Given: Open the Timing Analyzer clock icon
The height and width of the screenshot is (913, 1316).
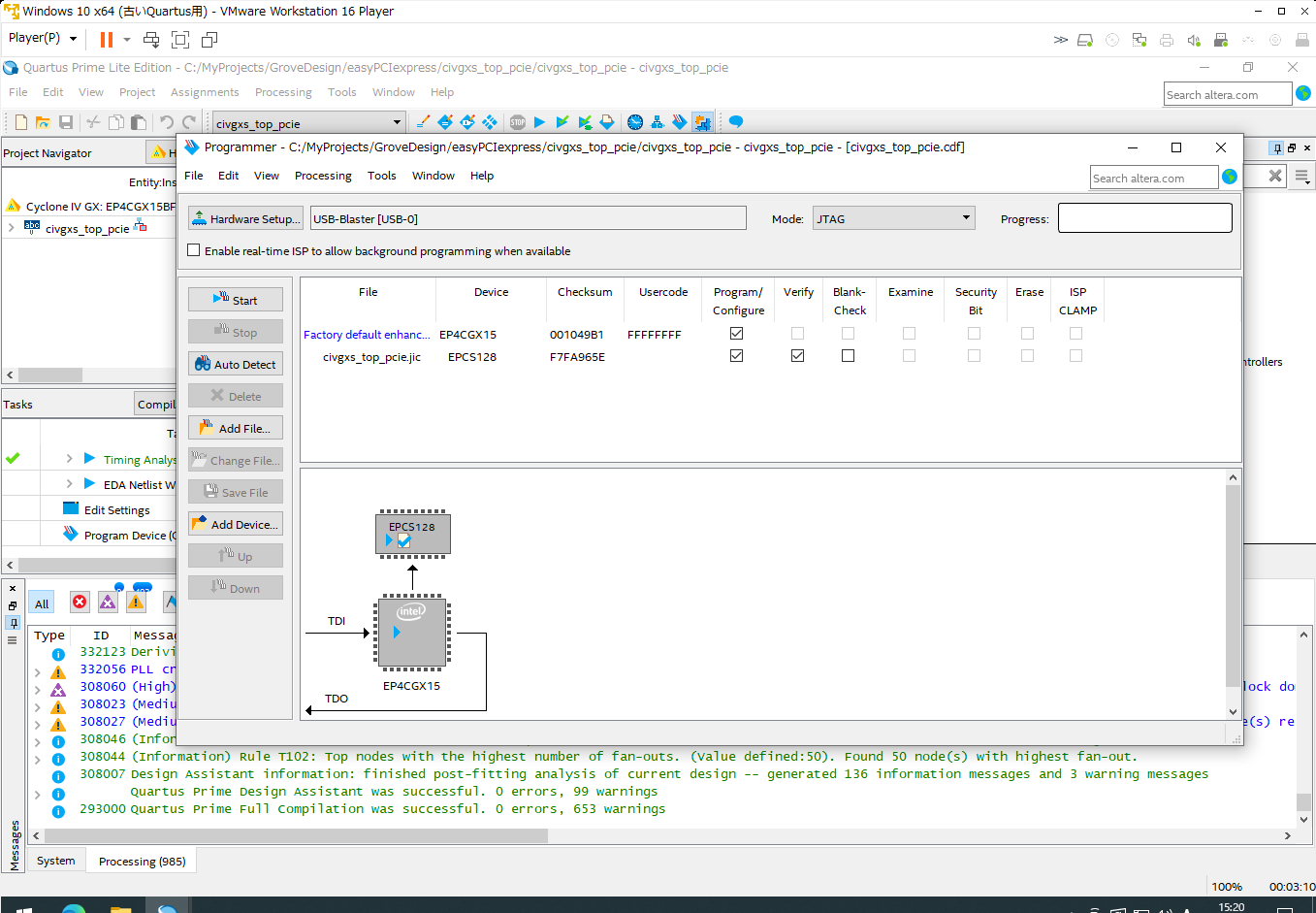Looking at the screenshot, I should [x=635, y=122].
